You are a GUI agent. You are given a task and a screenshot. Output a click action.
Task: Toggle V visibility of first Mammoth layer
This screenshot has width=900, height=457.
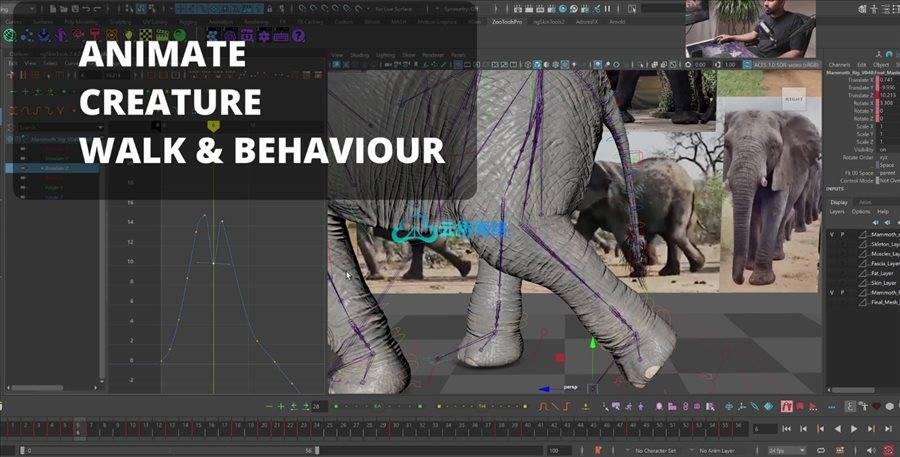832,235
